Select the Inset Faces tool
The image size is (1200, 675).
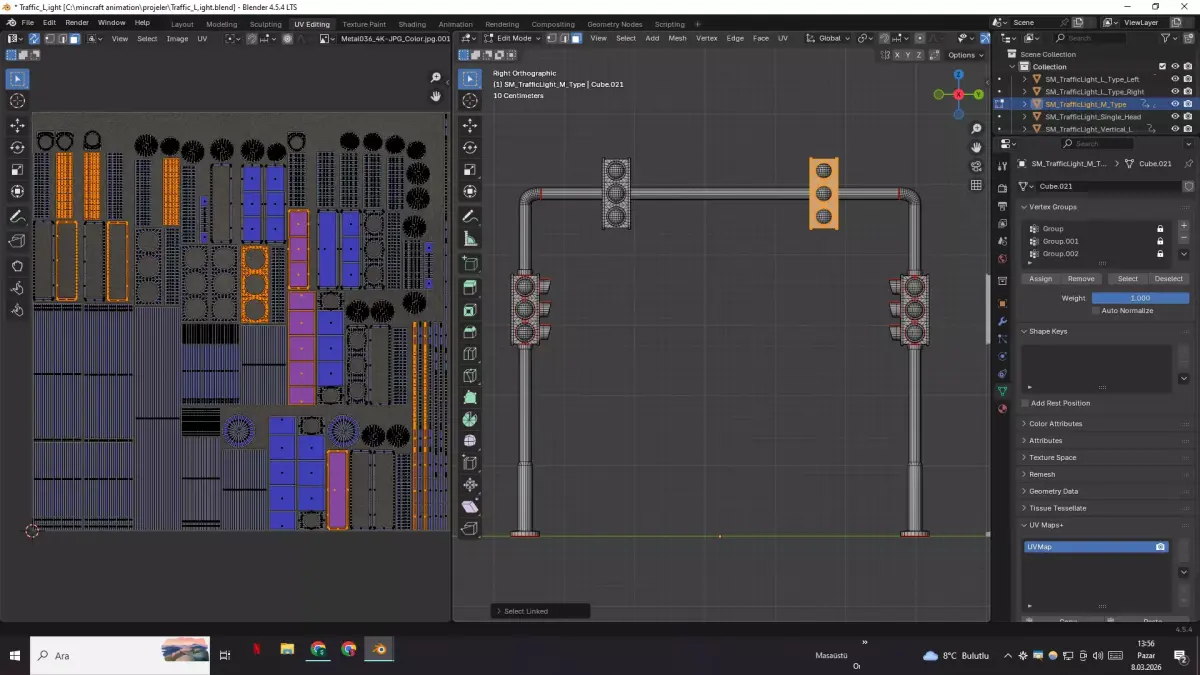pos(470,310)
